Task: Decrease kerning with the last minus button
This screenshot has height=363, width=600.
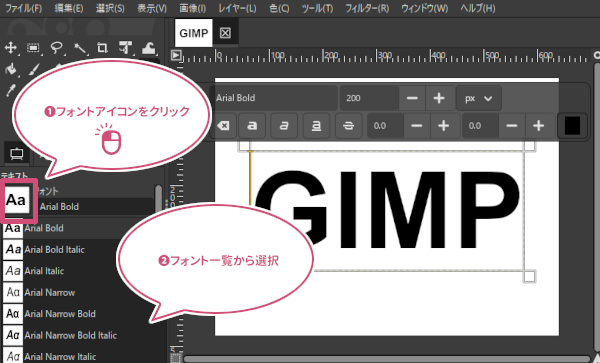Action: pyautogui.click(x=512, y=125)
